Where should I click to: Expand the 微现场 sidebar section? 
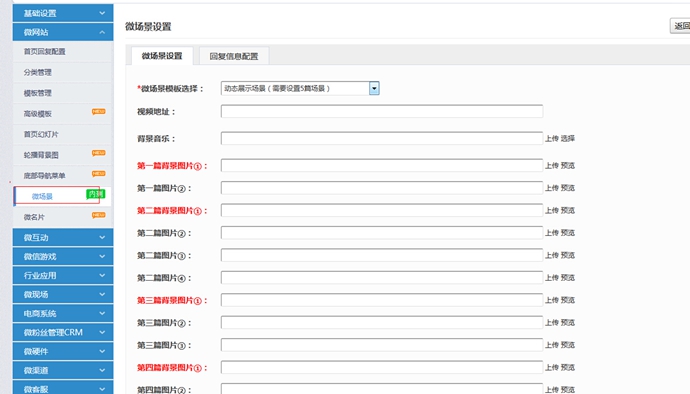[x=63, y=294]
